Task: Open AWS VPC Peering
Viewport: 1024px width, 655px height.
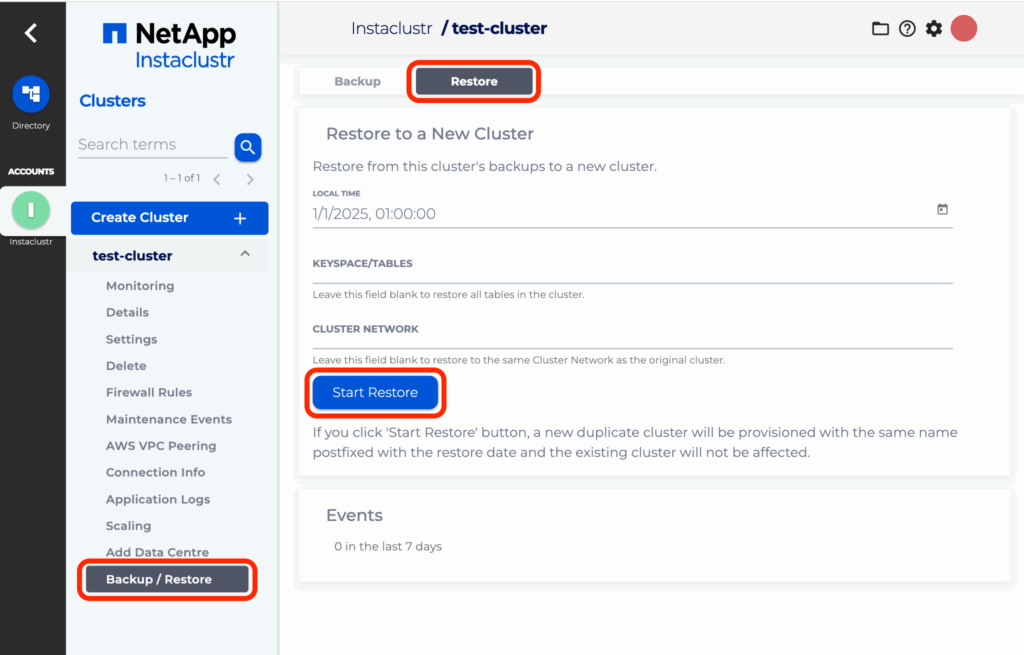Action: coord(161,446)
